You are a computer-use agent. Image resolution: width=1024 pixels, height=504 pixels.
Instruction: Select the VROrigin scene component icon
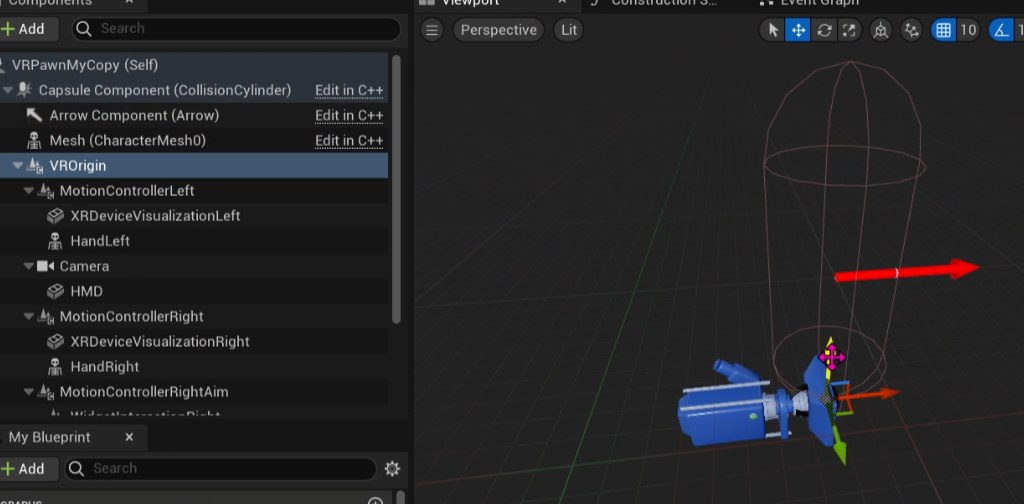click(x=35, y=166)
